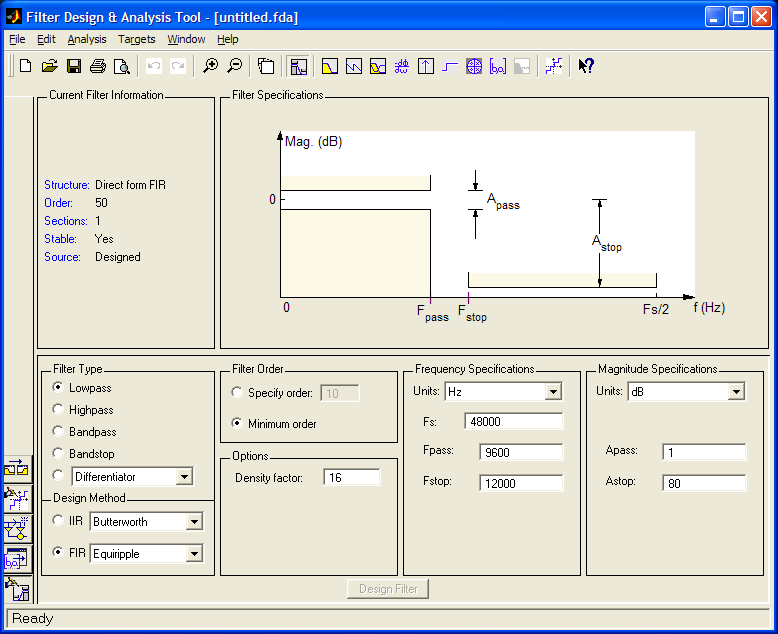Show the Step Response plot
Screen dimensions: 778x634
(x=450, y=66)
